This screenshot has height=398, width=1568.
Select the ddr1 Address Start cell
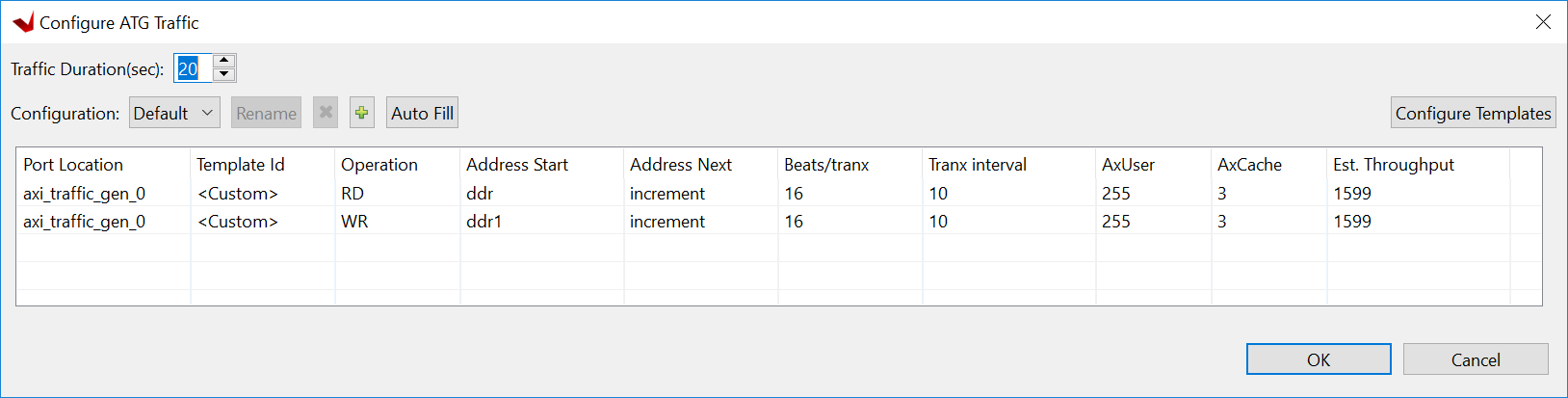pos(483,222)
